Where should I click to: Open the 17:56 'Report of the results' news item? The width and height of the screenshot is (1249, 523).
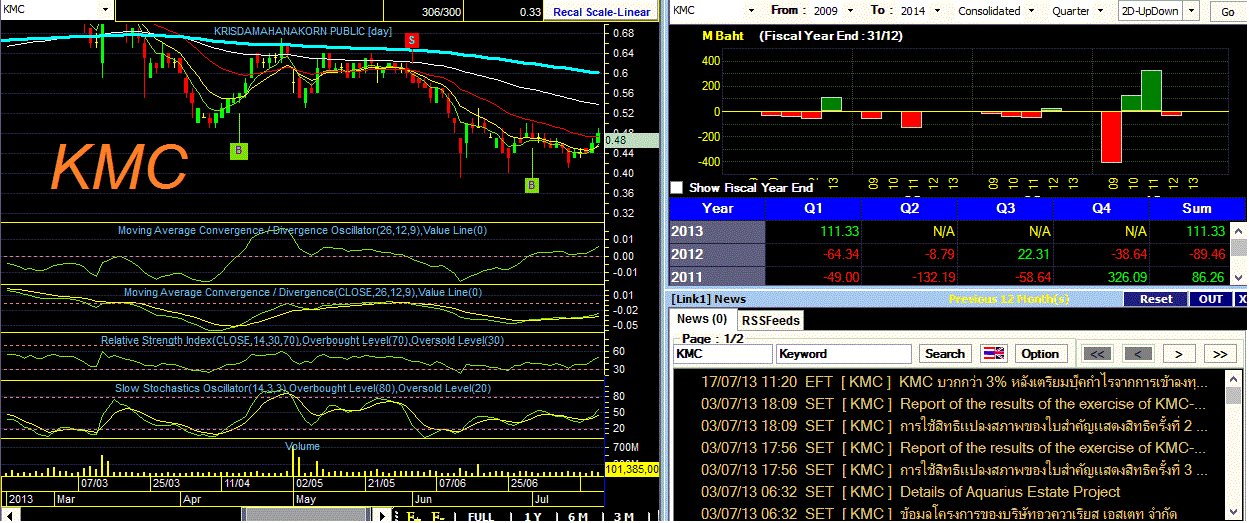point(955,447)
